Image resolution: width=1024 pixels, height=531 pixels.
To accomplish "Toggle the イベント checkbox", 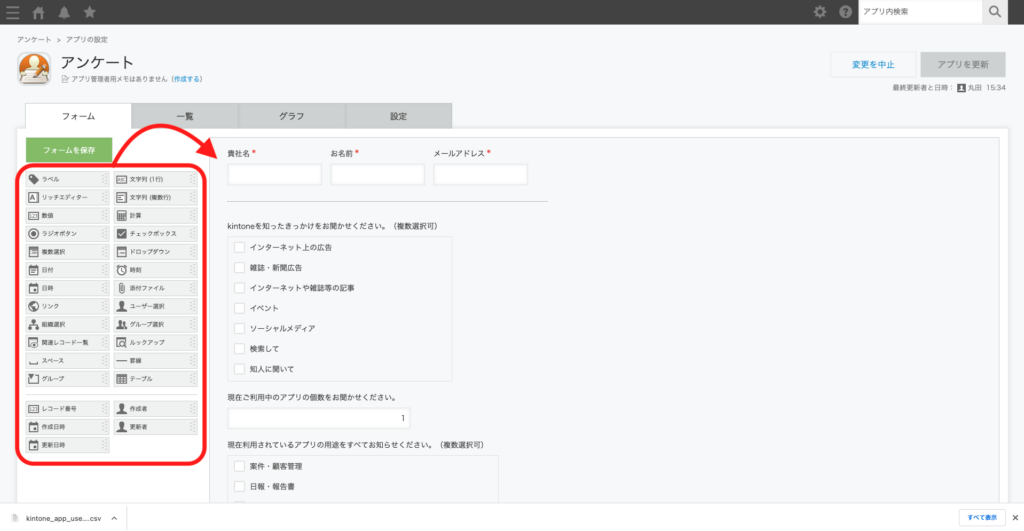I will pos(239,308).
